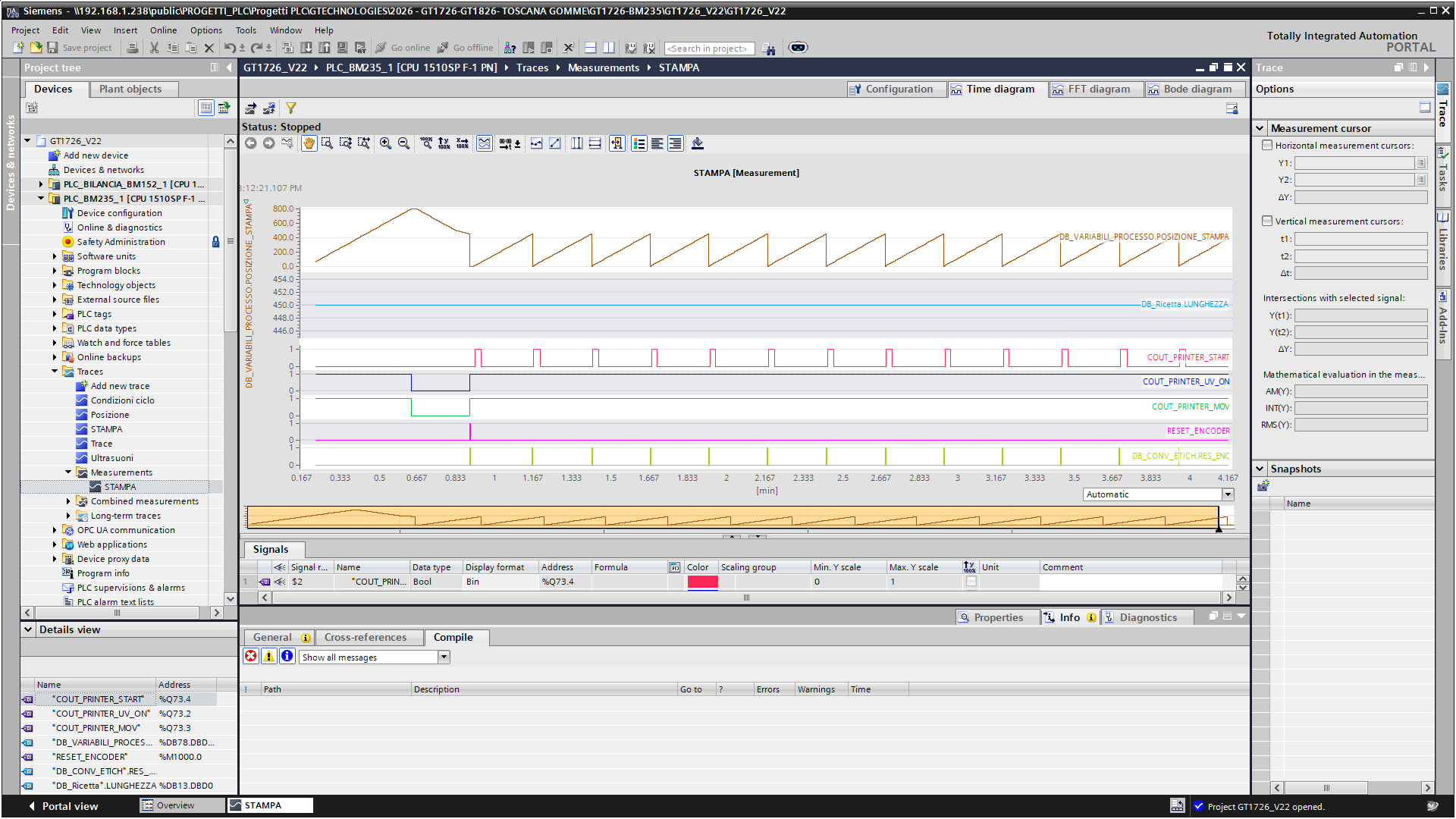Screen dimensions: 1456x819
Task: Expand PLC_BILANCIA_BM152_1 tree node
Action: tap(41, 184)
